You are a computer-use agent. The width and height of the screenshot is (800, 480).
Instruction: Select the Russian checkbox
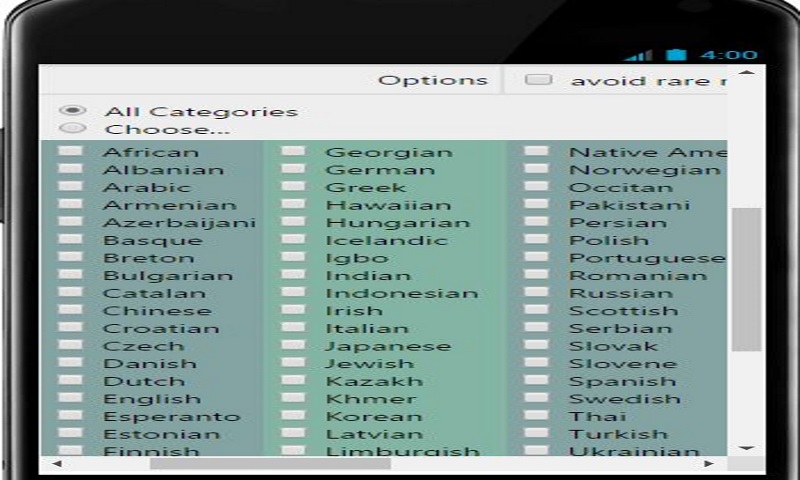(x=537, y=293)
